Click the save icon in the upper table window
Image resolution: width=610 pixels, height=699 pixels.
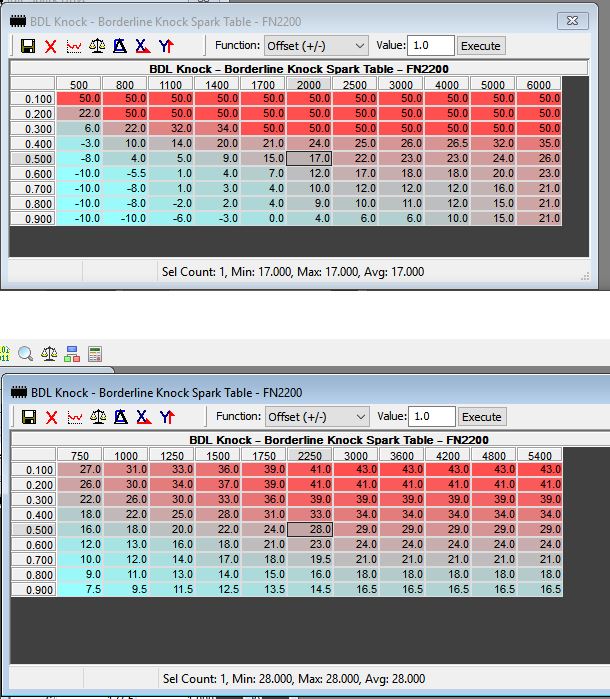(27, 46)
